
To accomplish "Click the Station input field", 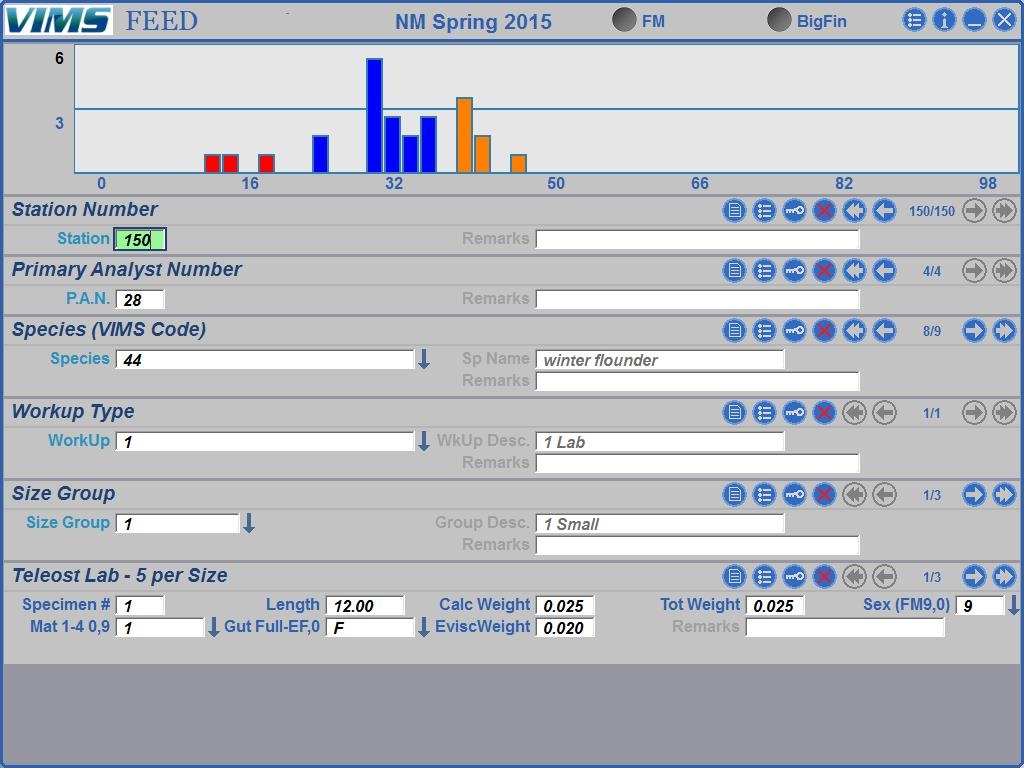I will click(140, 240).
